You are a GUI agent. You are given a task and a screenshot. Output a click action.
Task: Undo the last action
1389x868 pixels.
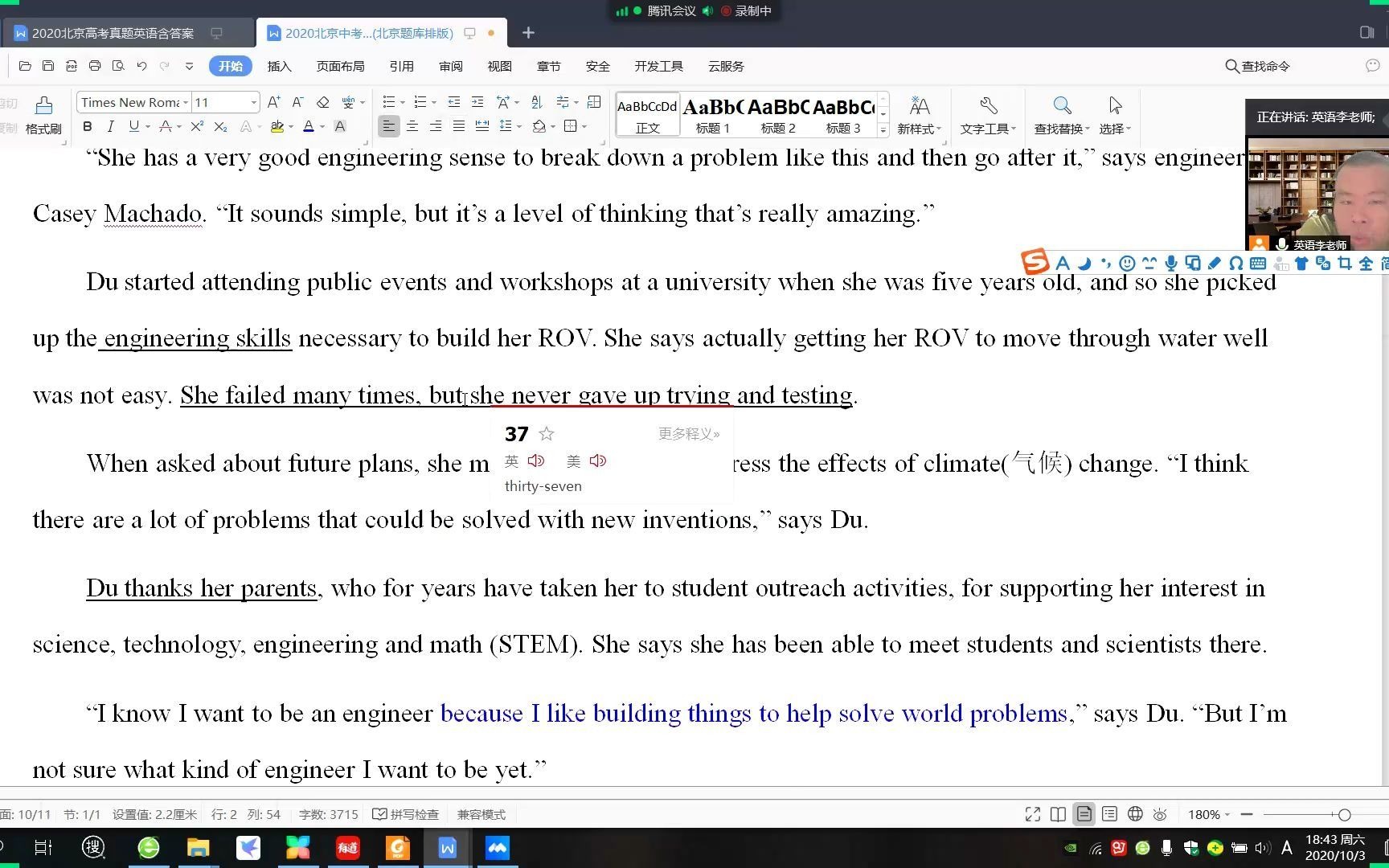click(141, 66)
